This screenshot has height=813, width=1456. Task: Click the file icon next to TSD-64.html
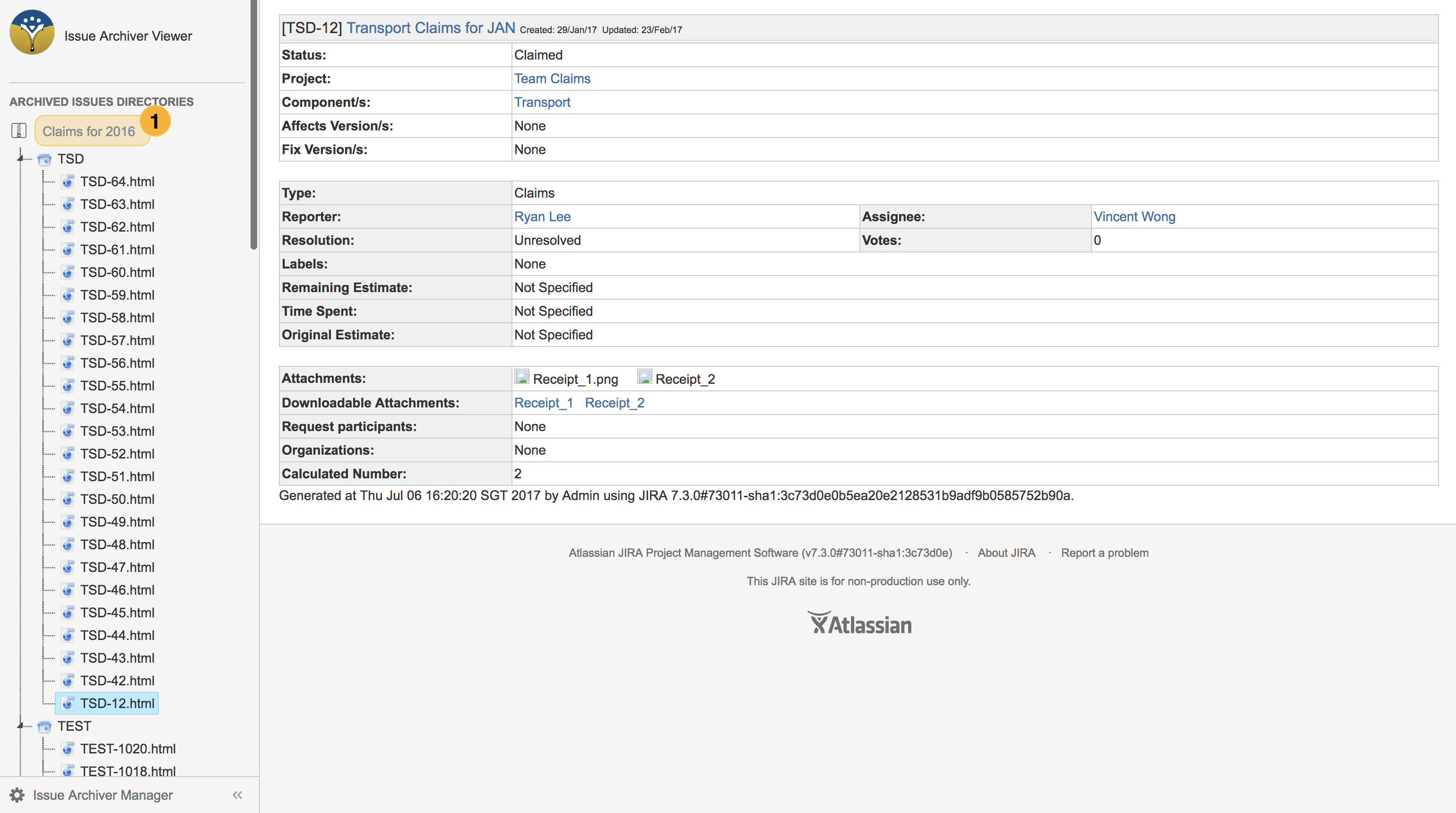coord(68,182)
